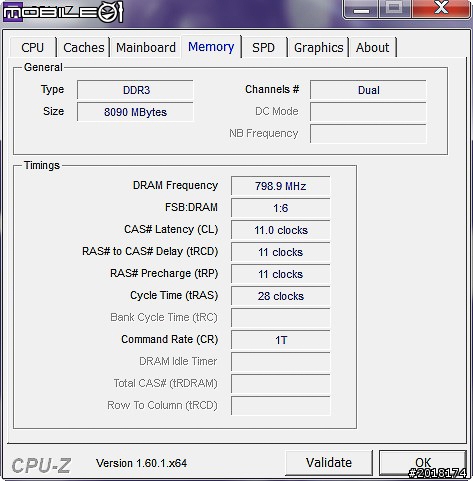Click the FSB:DRAM label
This screenshot has height=481, width=473.
pos(191,207)
